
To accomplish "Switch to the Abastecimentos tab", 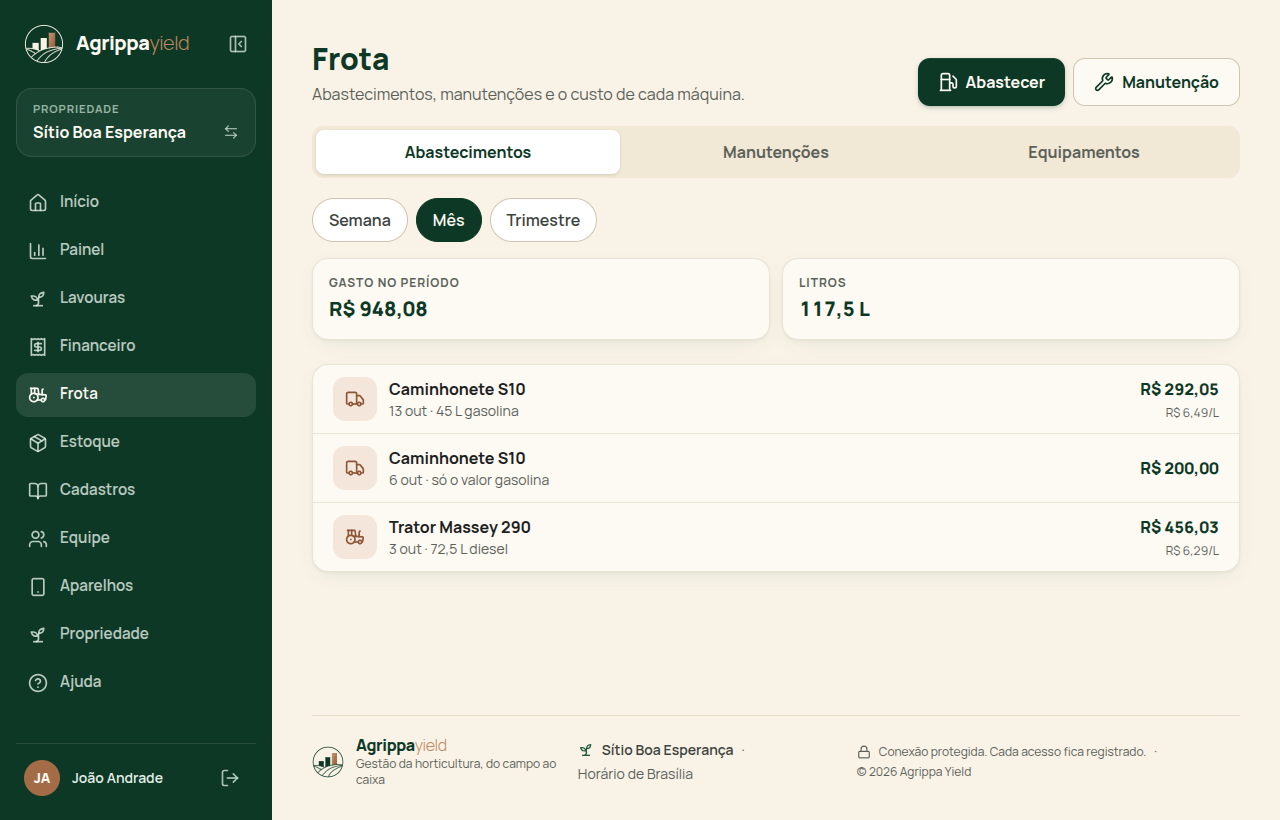I will 468,152.
